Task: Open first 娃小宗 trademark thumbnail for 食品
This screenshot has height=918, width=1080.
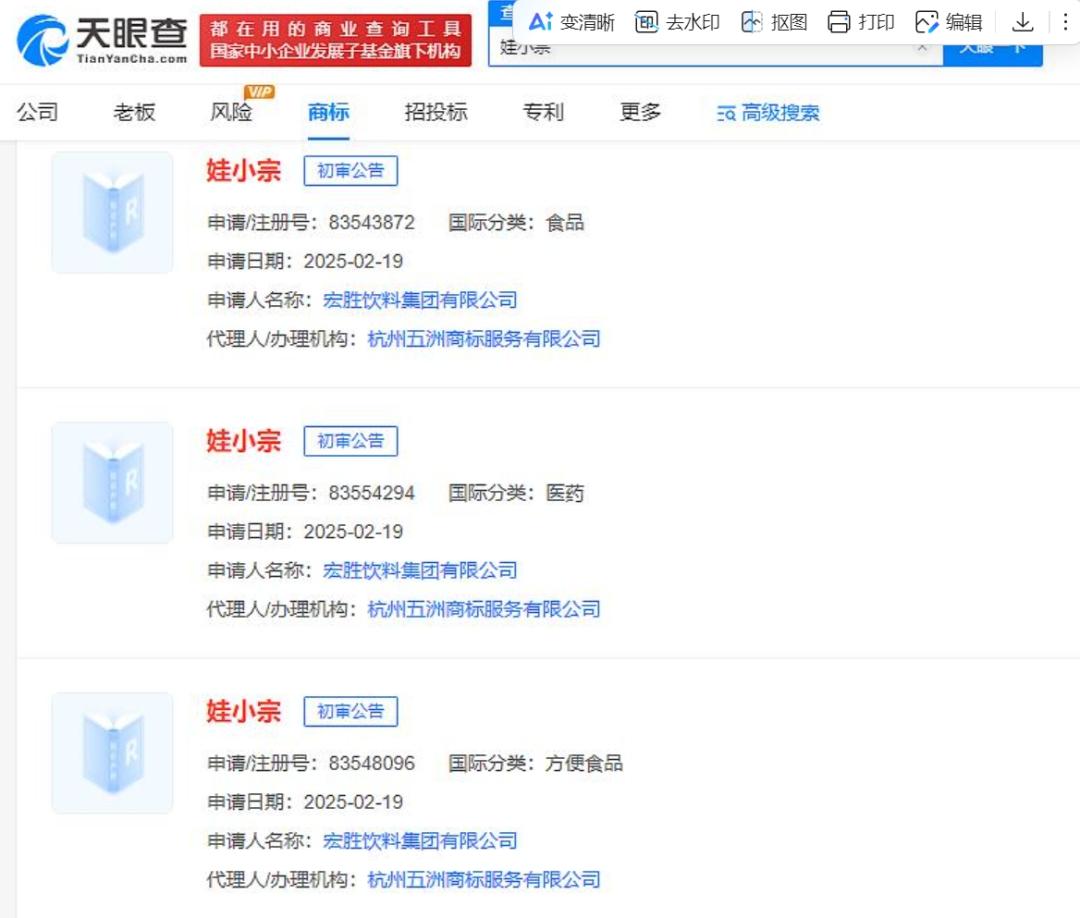Action: coord(112,212)
